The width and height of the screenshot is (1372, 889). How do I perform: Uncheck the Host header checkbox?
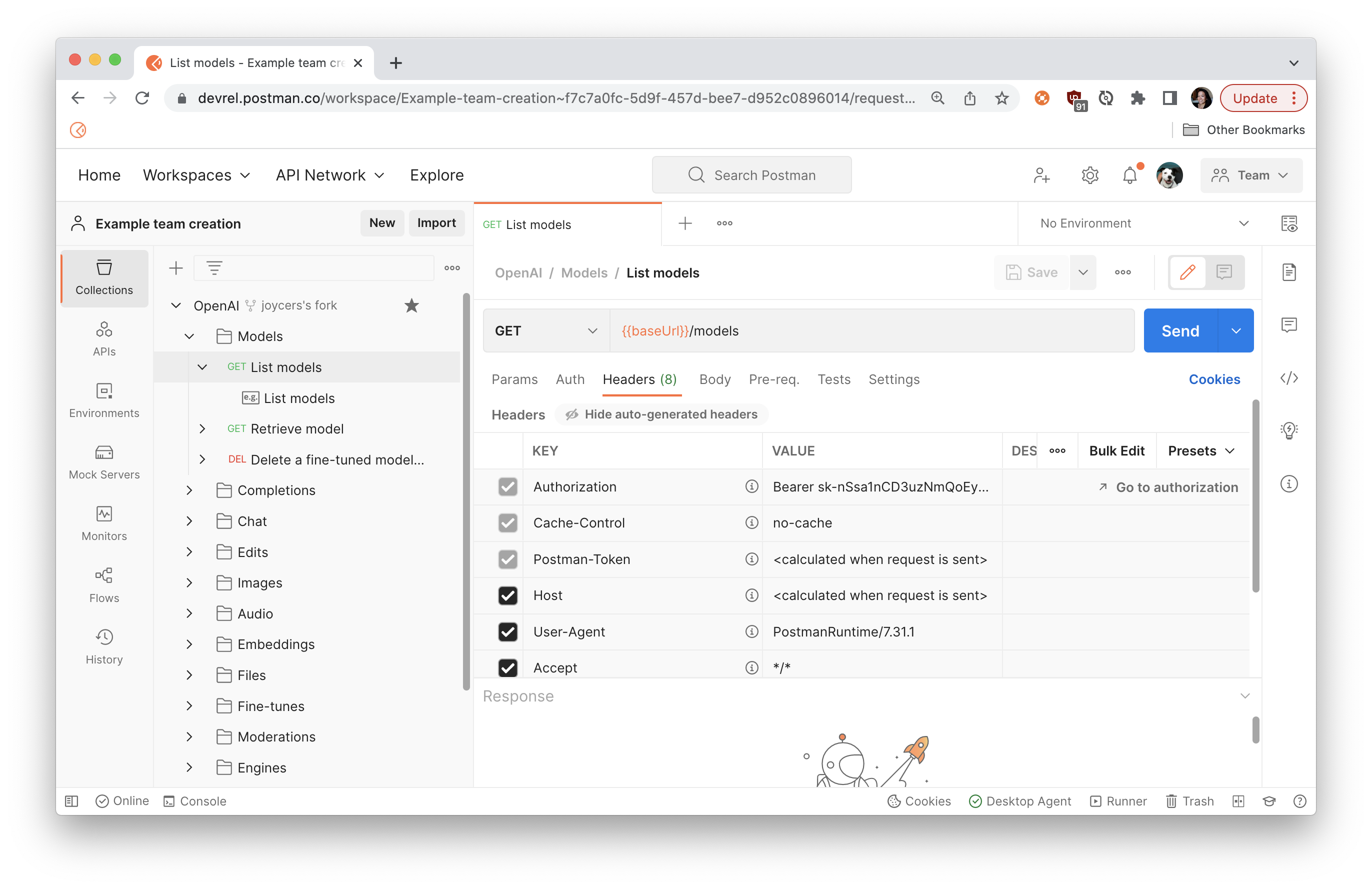tap(508, 595)
